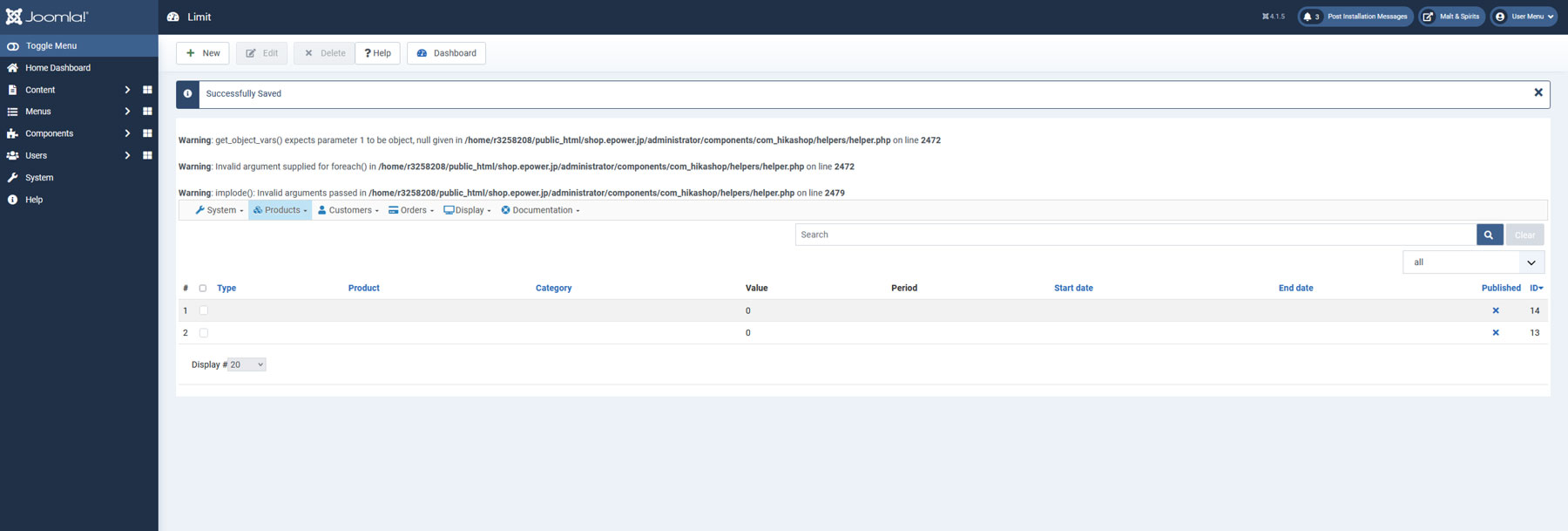Open the Products HikaShop menu
The width and height of the screenshot is (1568, 531).
coord(280,210)
